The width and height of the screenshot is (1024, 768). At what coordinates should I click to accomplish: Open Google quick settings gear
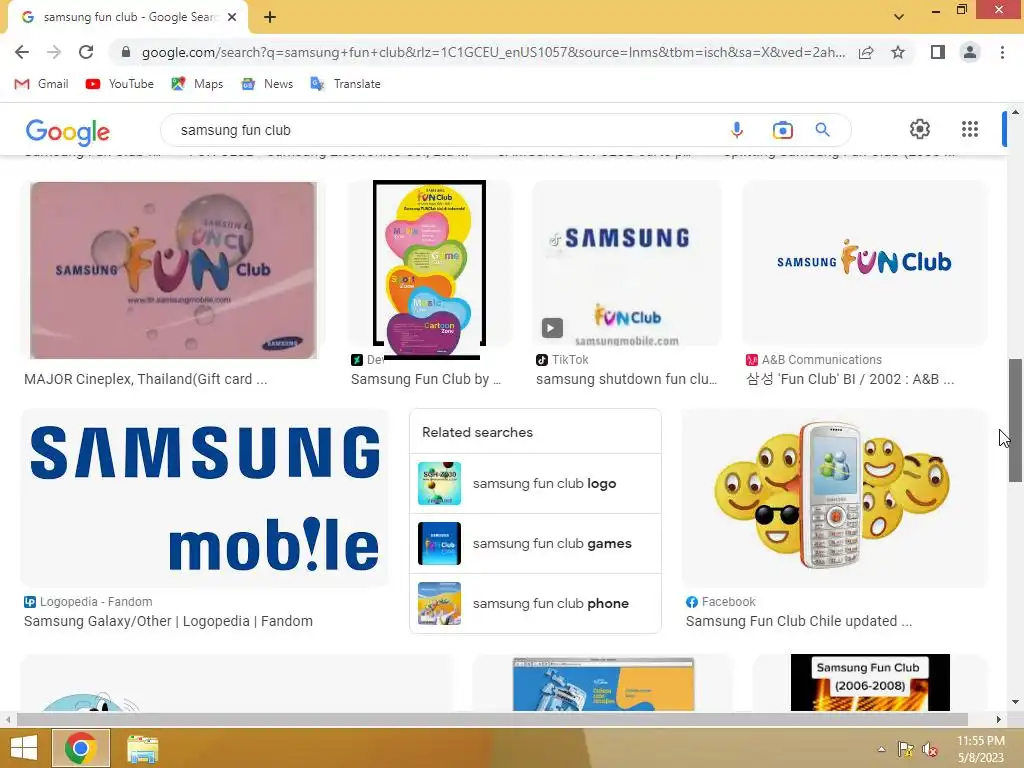point(920,129)
